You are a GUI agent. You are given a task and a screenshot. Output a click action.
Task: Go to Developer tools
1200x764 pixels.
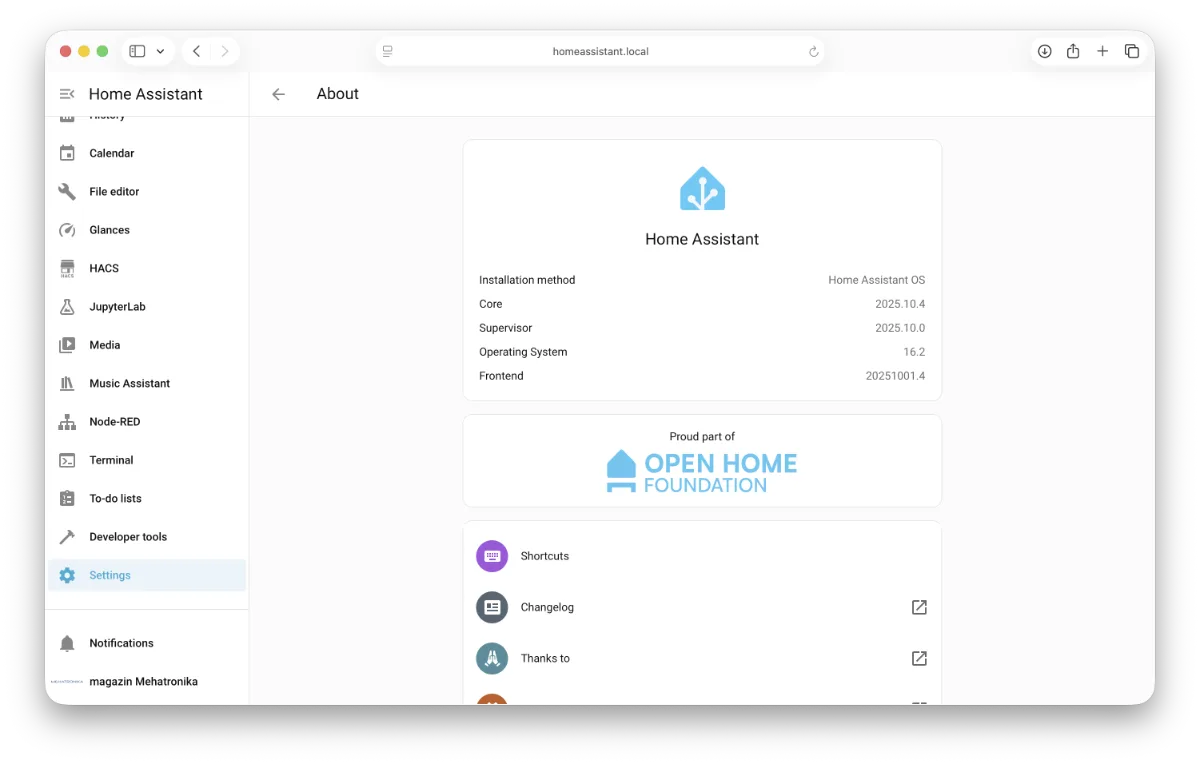click(x=128, y=537)
